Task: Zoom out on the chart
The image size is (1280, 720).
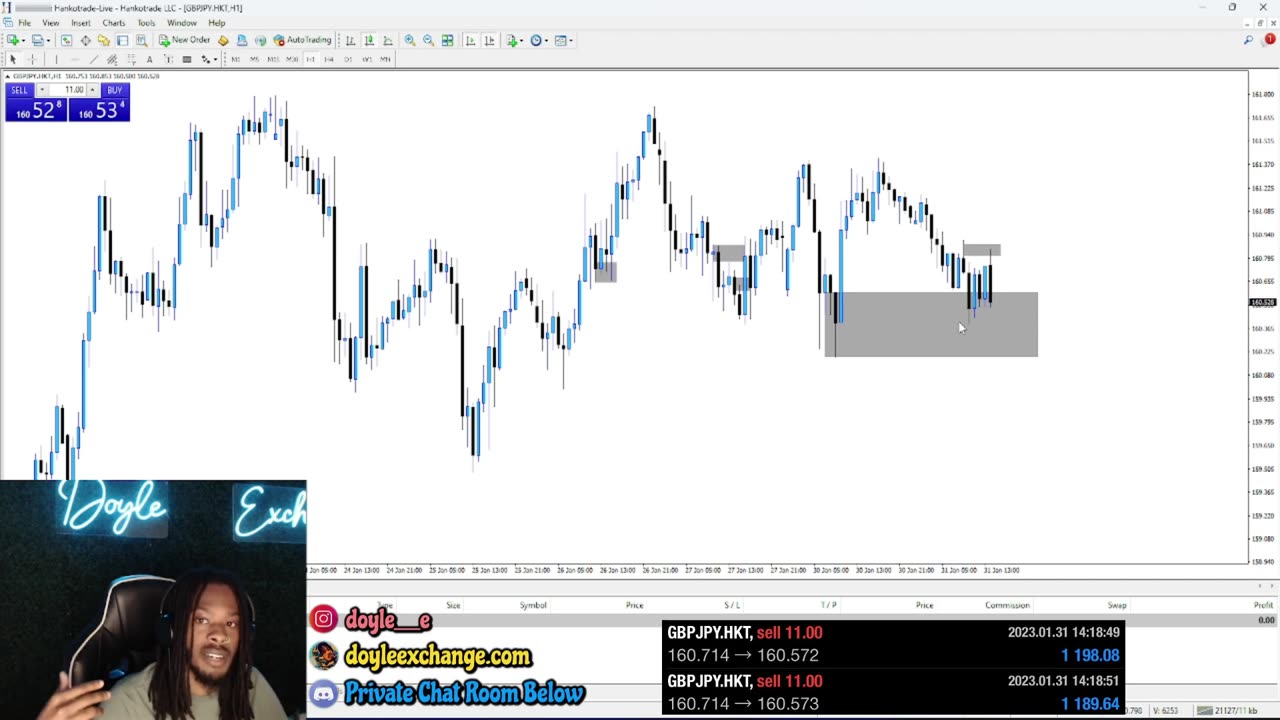Action: pyautogui.click(x=428, y=40)
